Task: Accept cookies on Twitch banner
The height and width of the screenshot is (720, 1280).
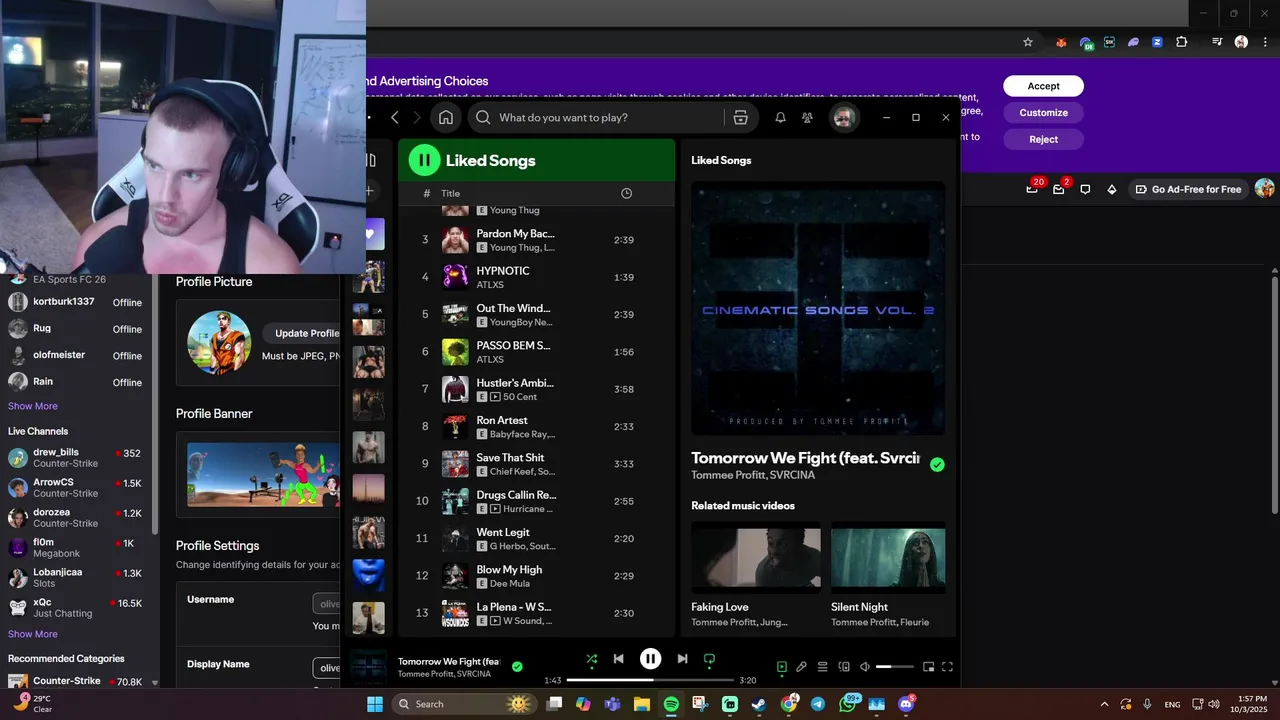Action: click(1043, 86)
